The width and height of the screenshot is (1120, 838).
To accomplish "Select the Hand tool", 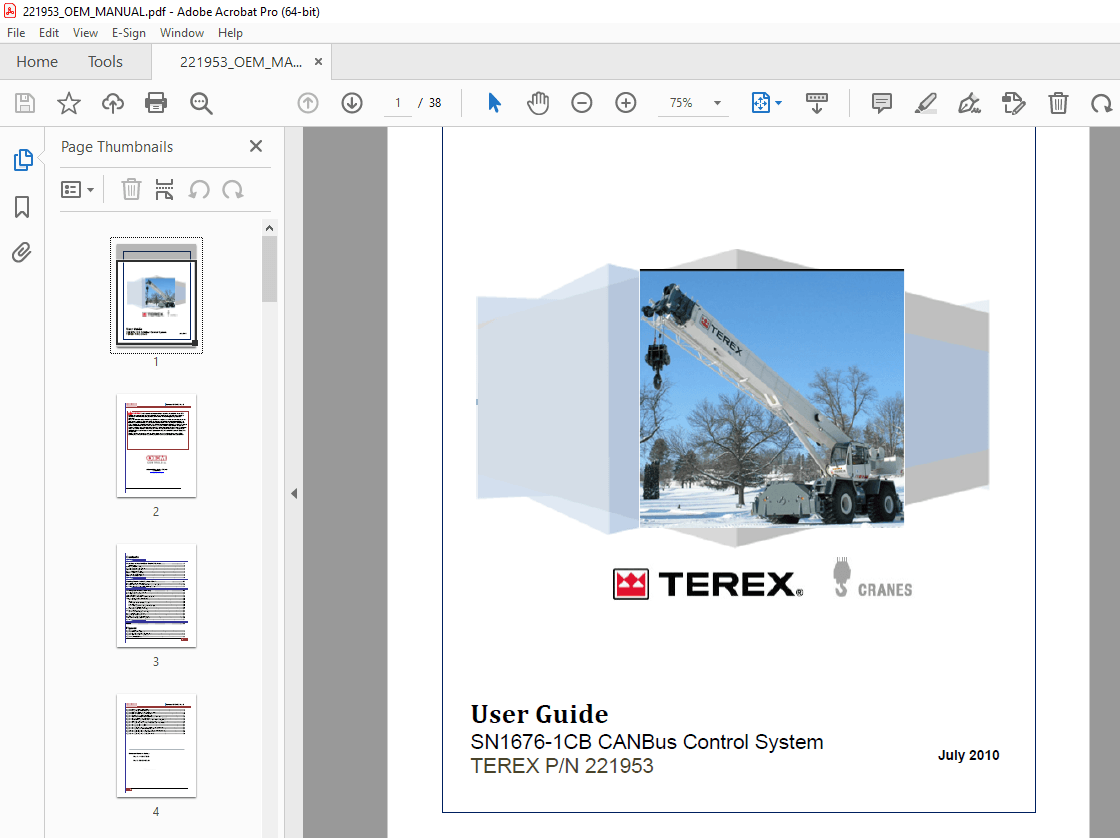I will pos(538,103).
